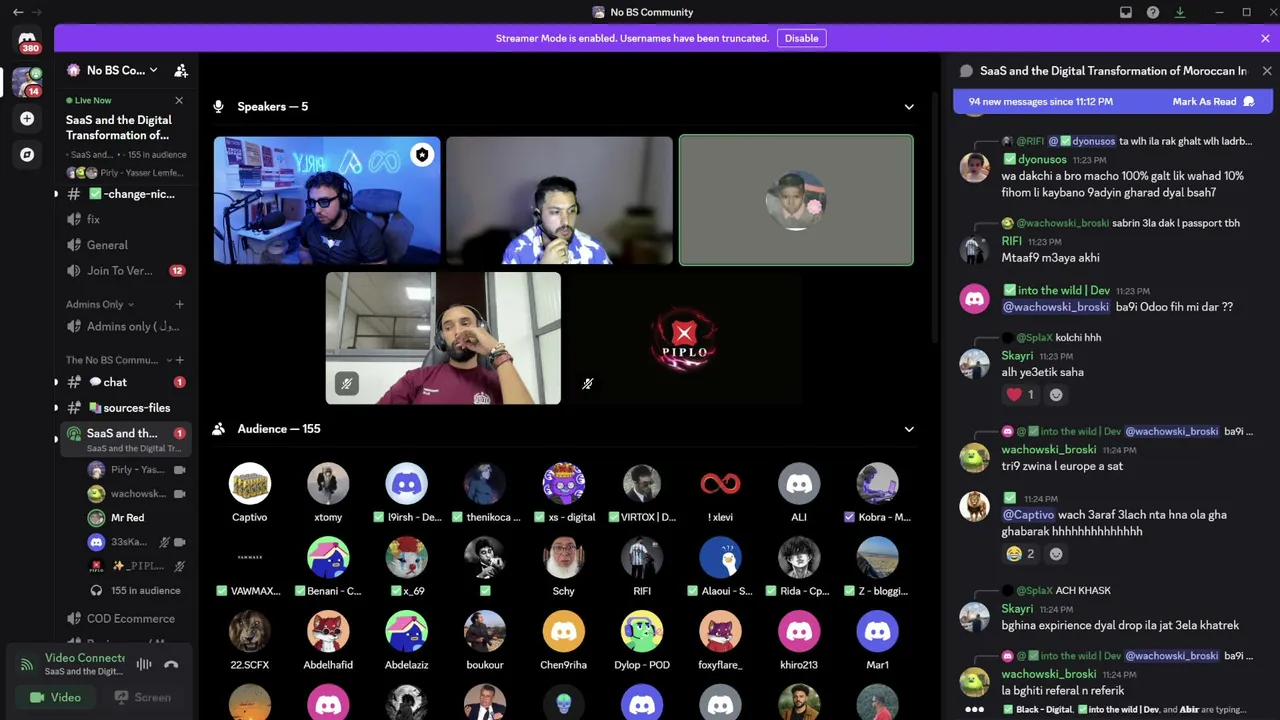Close the Streamer Mode notification bar
The width and height of the screenshot is (1280, 720).
click(x=1265, y=38)
